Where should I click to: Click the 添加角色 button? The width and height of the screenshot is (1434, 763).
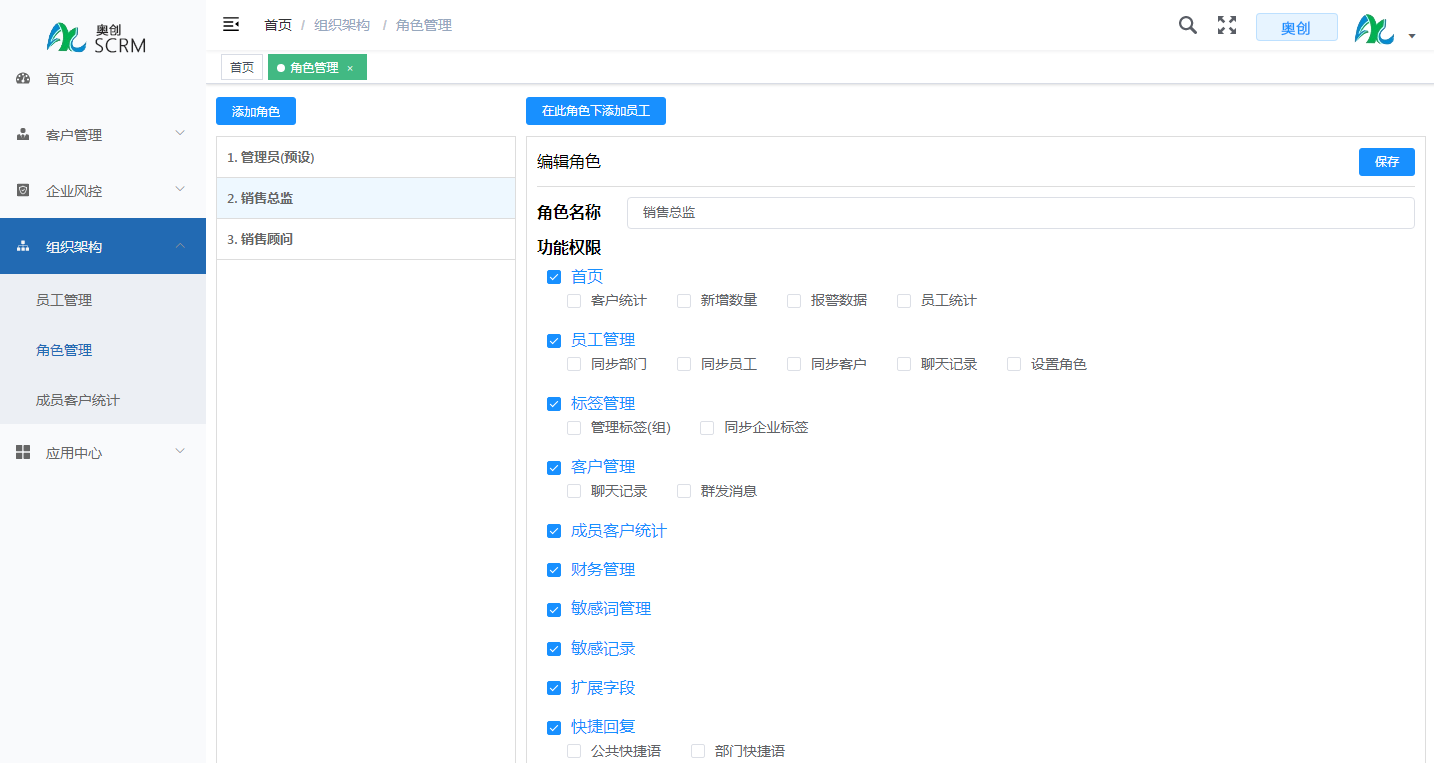256,111
